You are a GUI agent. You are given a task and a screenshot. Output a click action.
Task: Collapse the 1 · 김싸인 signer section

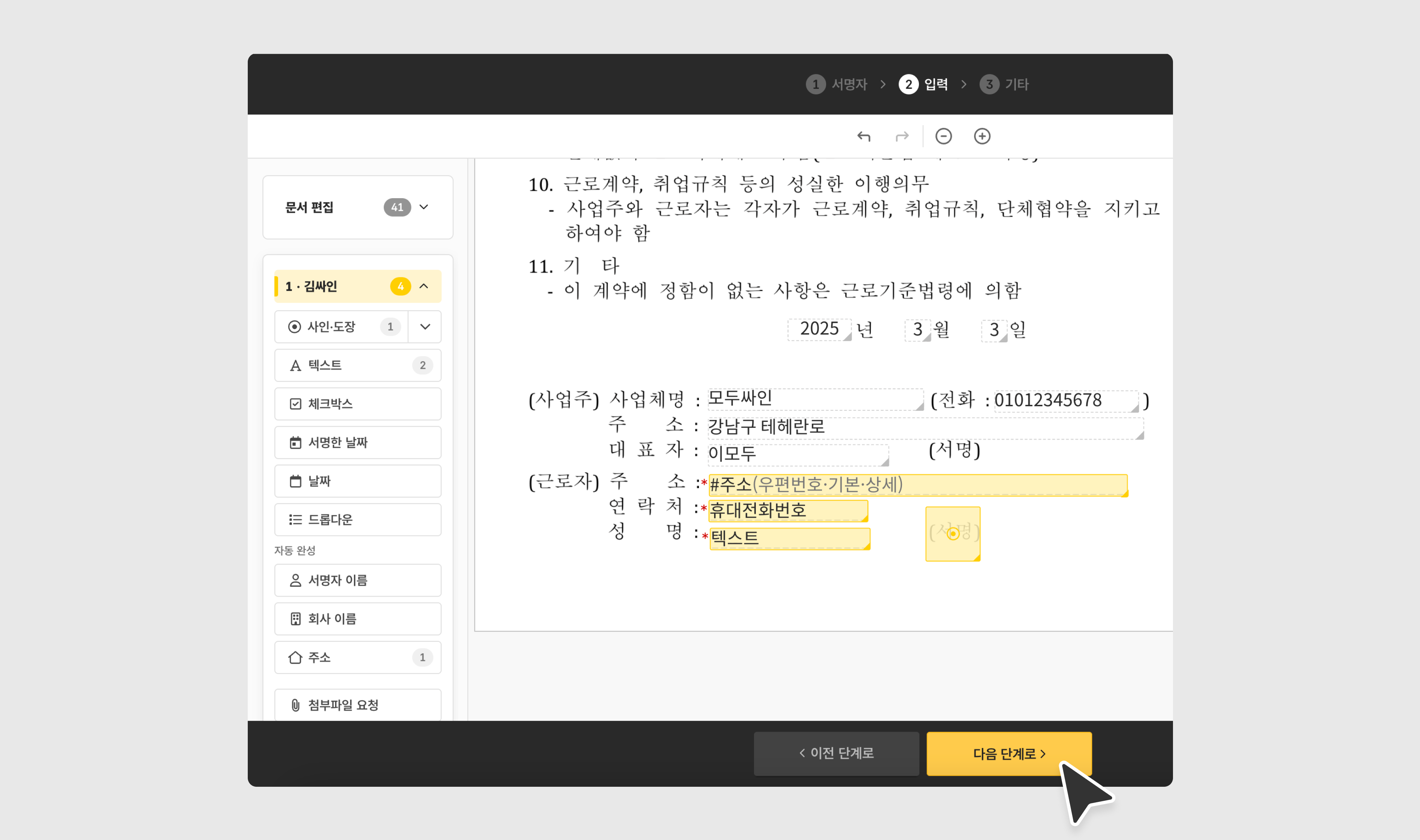tap(424, 286)
